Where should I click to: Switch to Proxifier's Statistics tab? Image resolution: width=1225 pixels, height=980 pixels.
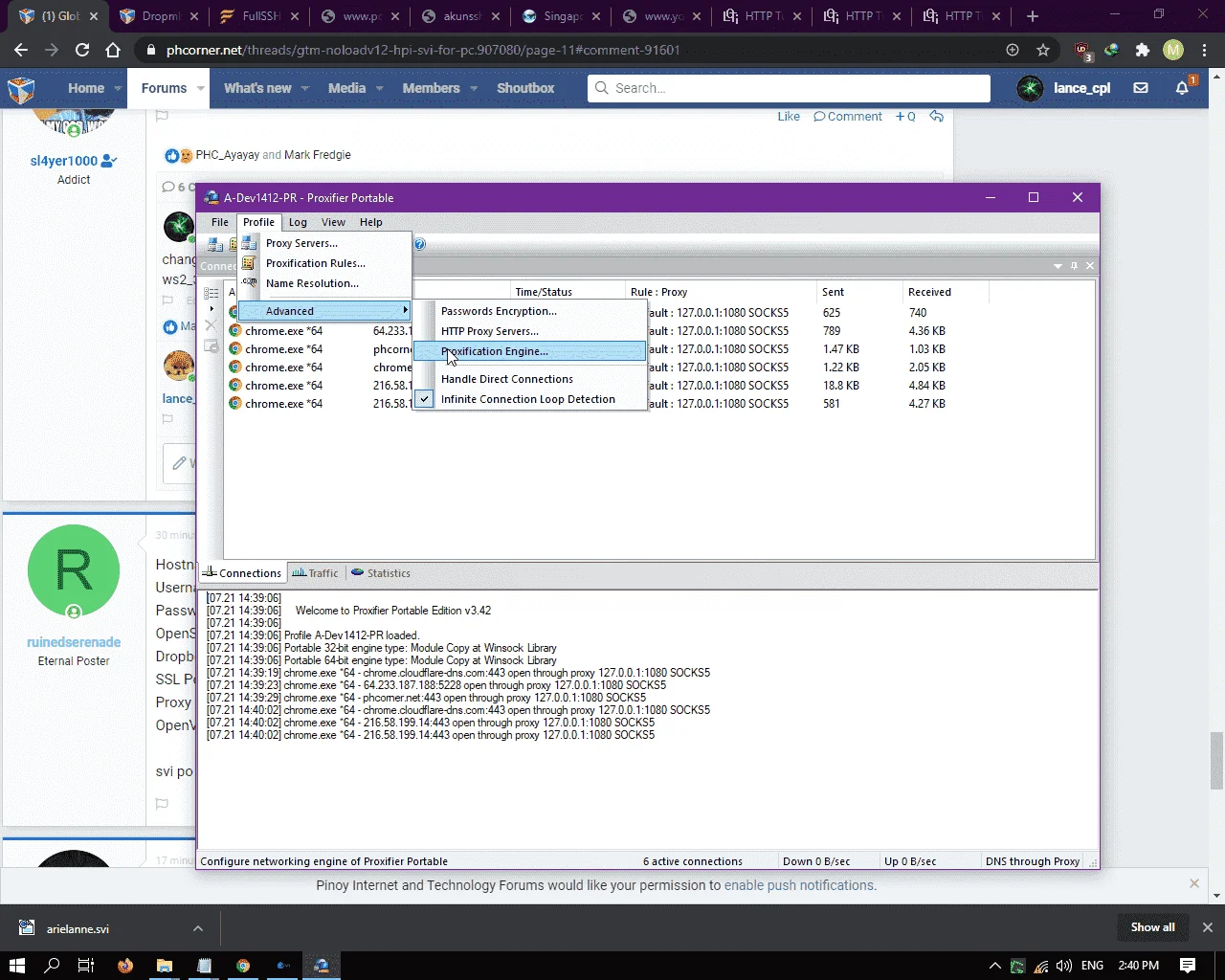click(380, 573)
